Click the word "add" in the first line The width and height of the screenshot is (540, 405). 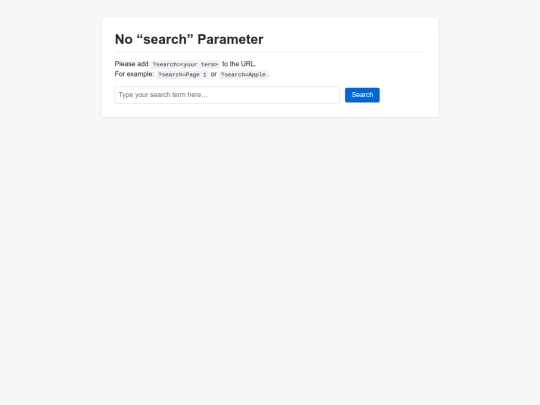tap(143, 64)
